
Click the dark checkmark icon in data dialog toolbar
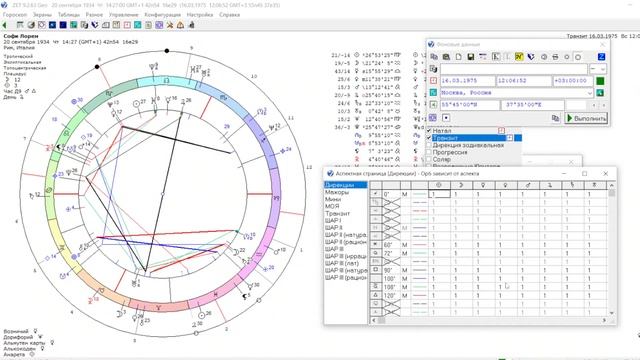531,57
